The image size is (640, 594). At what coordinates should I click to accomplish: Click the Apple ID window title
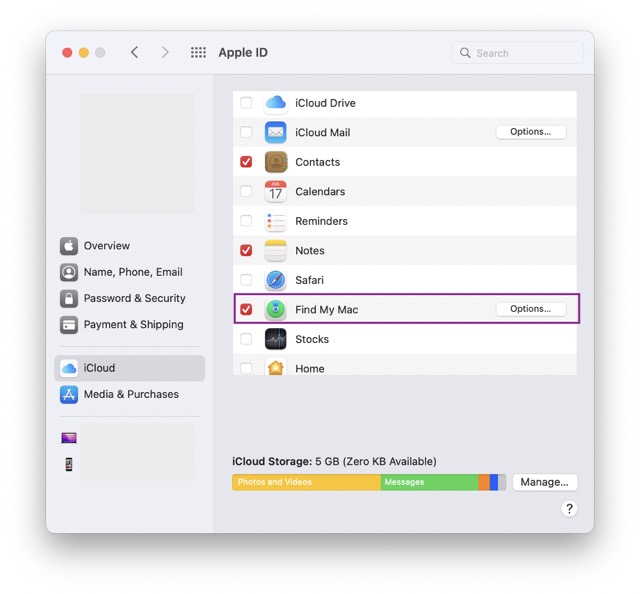[243, 52]
